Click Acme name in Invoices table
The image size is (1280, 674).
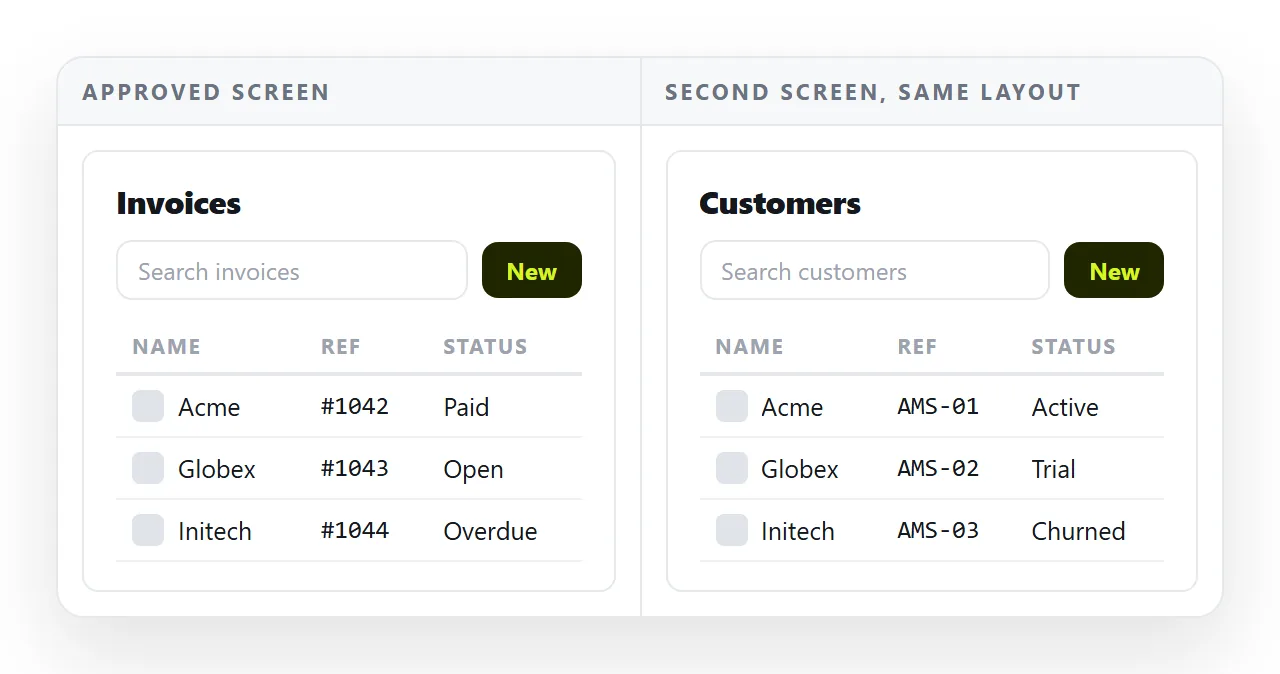pyautogui.click(x=209, y=407)
